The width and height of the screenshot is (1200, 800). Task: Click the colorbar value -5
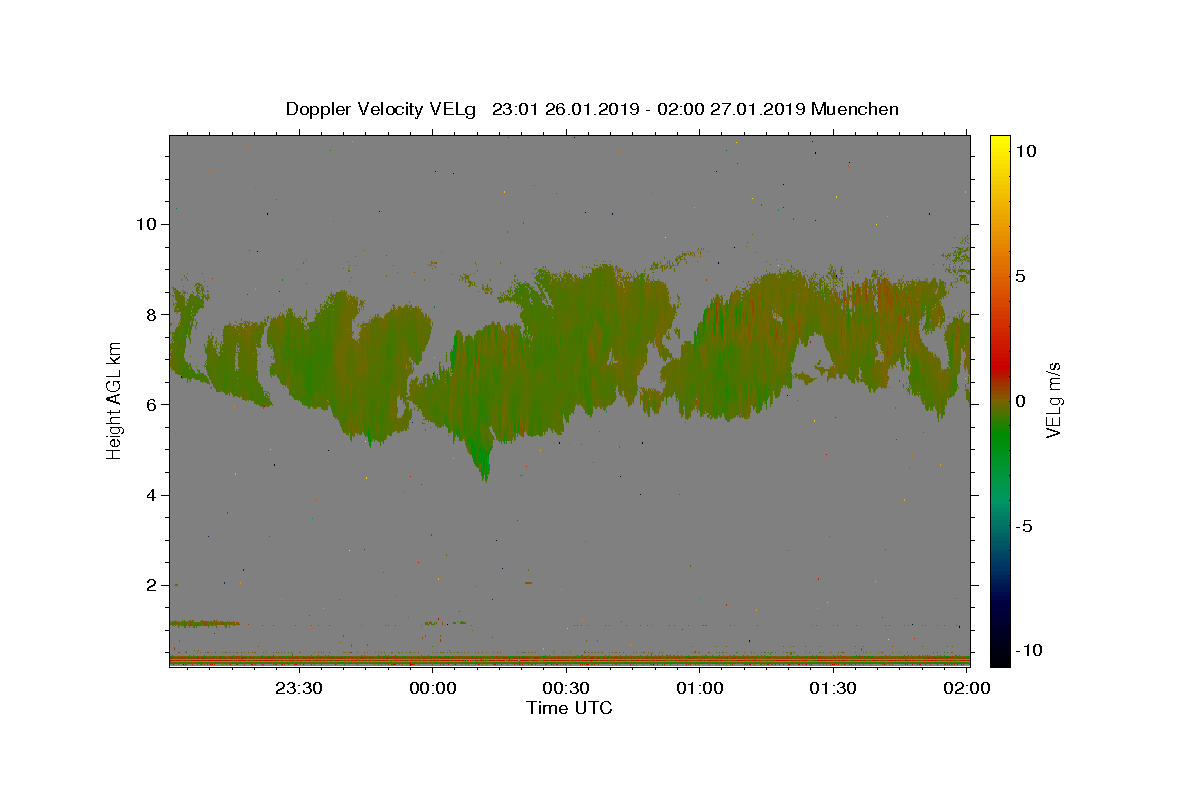[x=1024, y=526]
